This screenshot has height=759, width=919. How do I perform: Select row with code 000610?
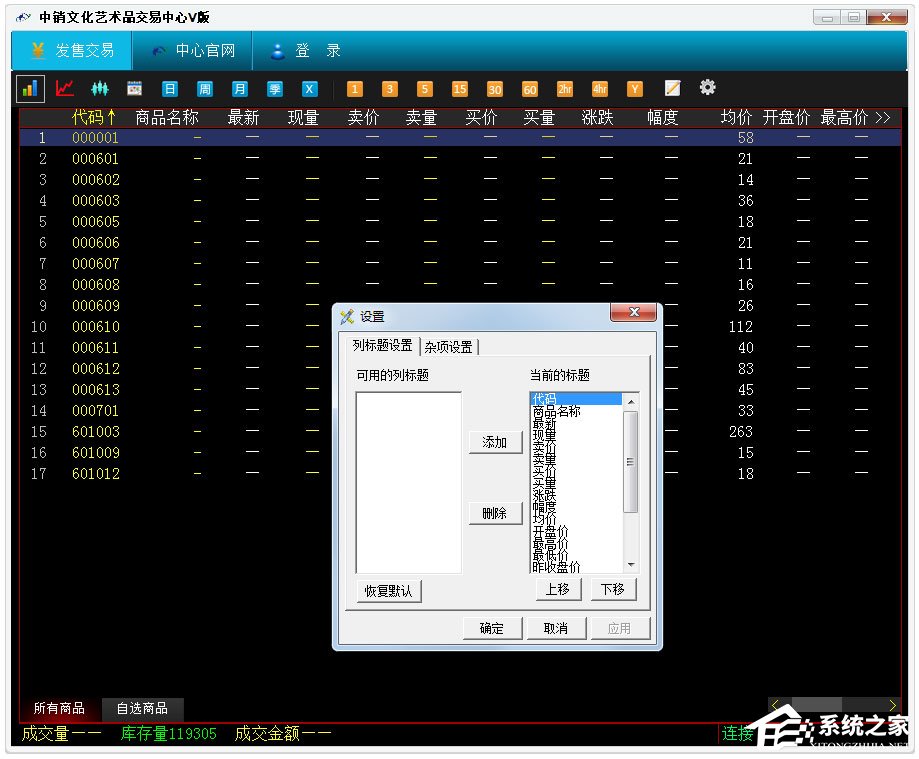(460, 326)
